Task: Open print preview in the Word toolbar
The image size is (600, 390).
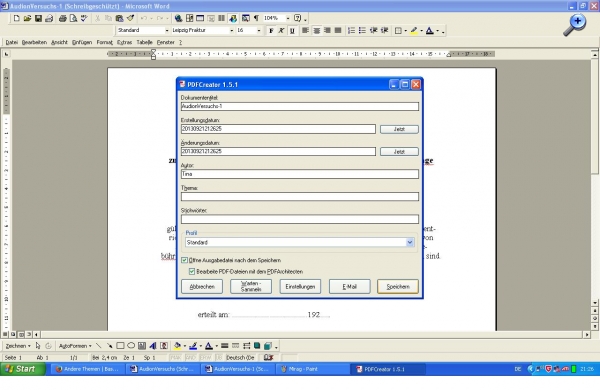Action: tap(73, 18)
